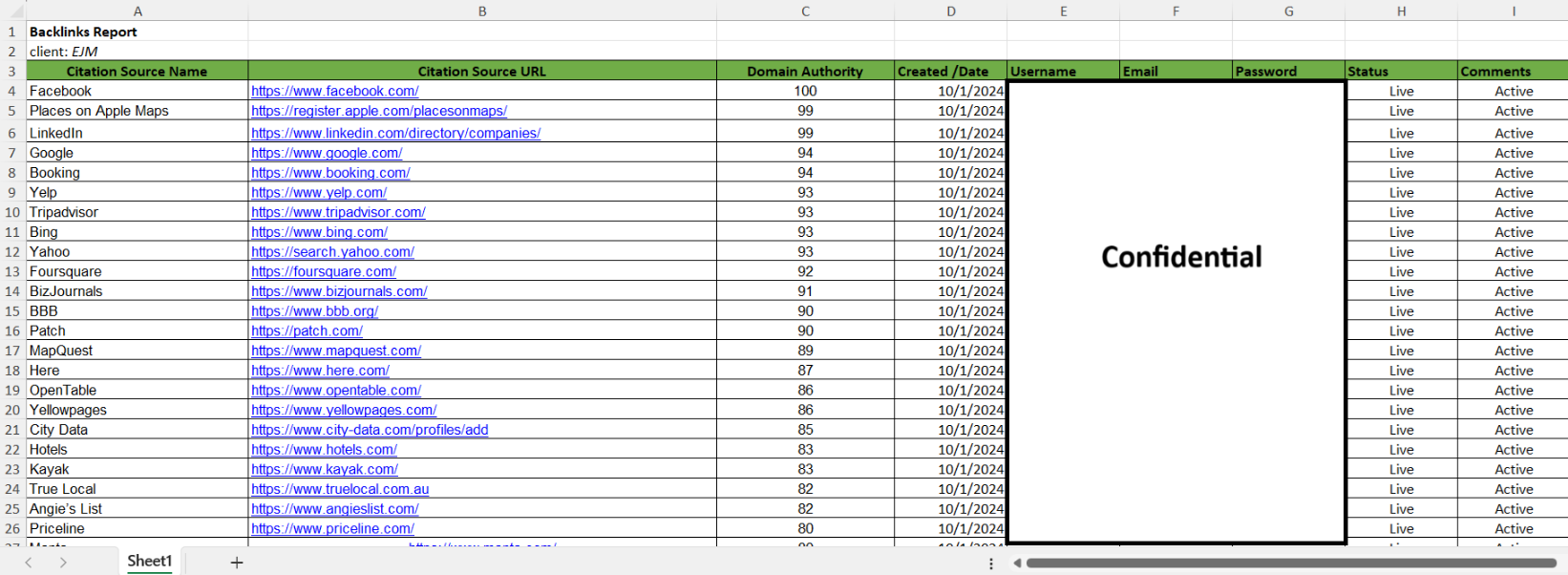This screenshot has width=1568, height=575.
Task: Open the mapquest.com hyperlink
Action: [336, 351]
